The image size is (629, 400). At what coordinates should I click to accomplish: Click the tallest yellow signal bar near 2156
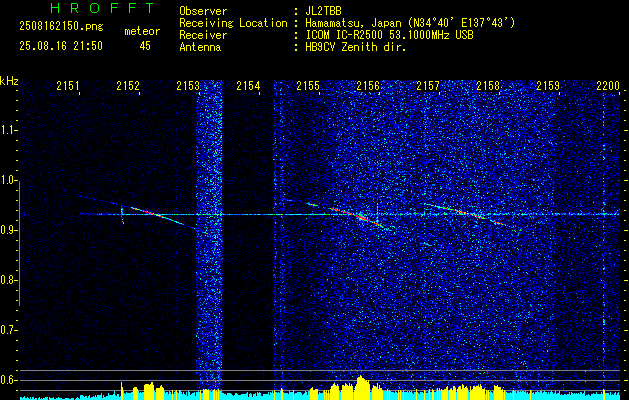tap(360, 388)
